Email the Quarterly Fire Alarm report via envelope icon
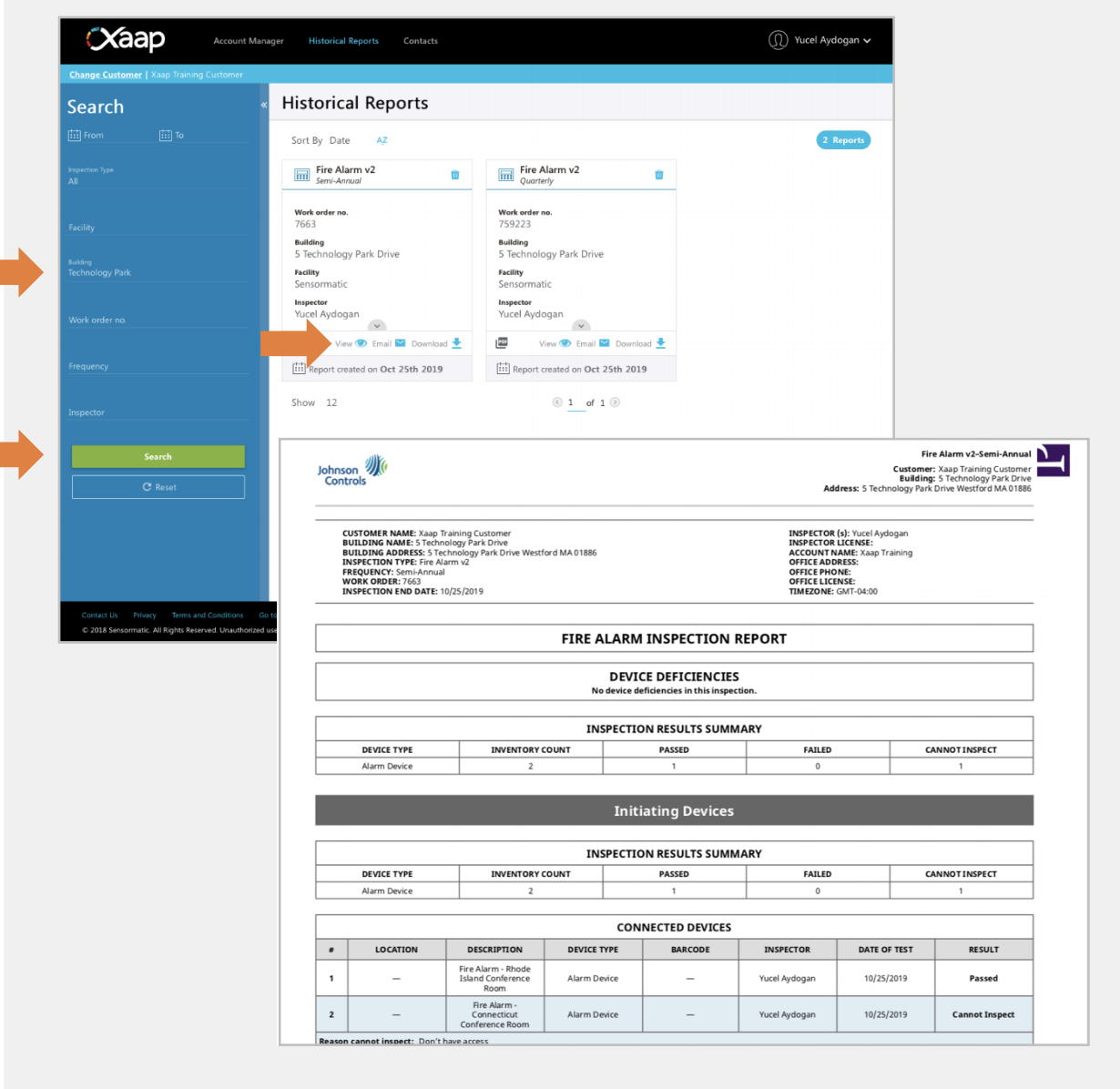The width and height of the screenshot is (1120, 1089). click(606, 343)
